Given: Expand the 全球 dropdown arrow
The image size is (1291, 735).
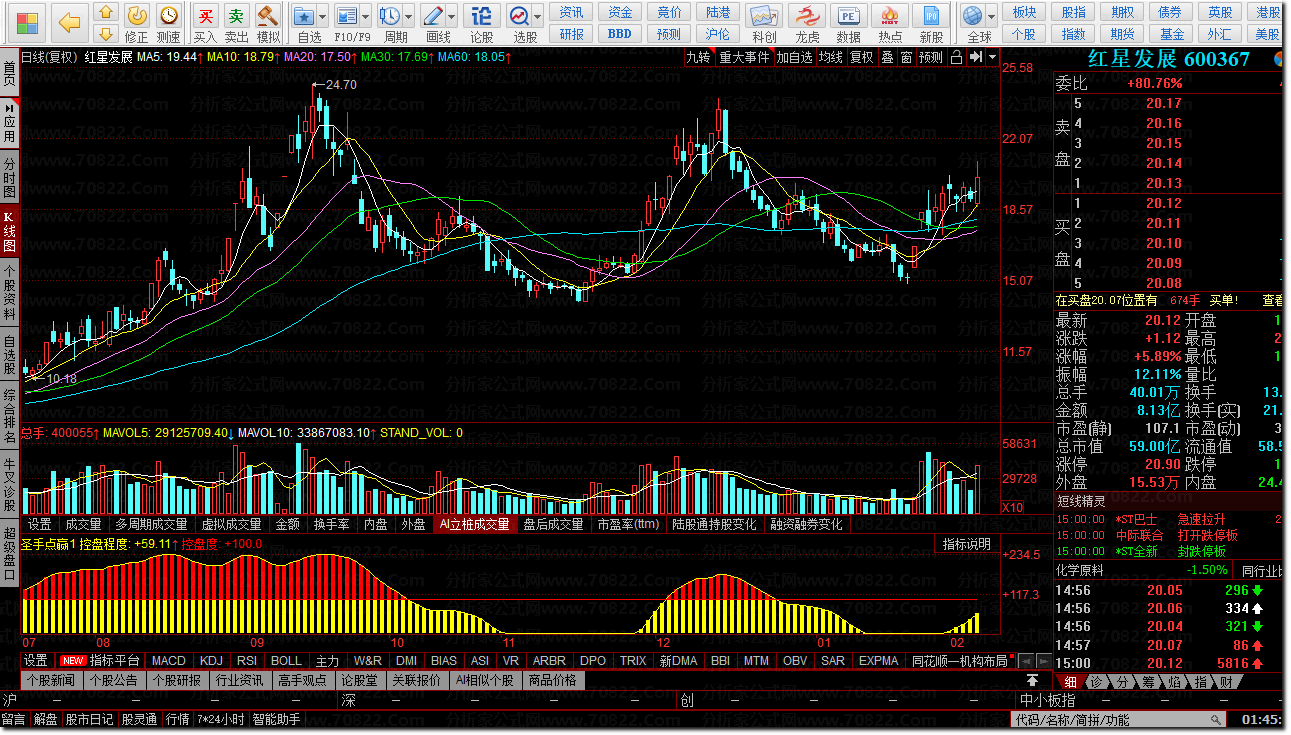Looking at the screenshot, I should pyautogui.click(x=992, y=16).
